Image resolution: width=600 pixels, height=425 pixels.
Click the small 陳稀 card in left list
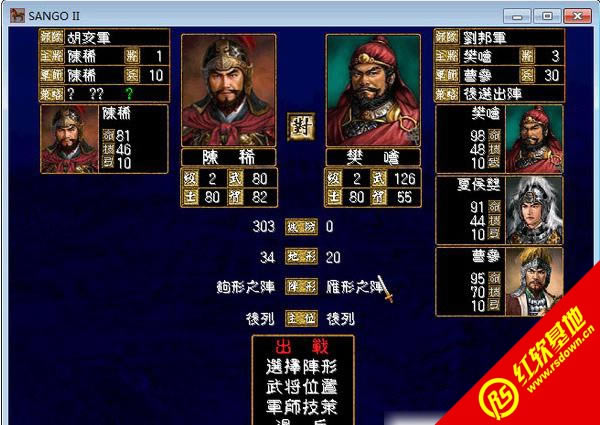104,139
